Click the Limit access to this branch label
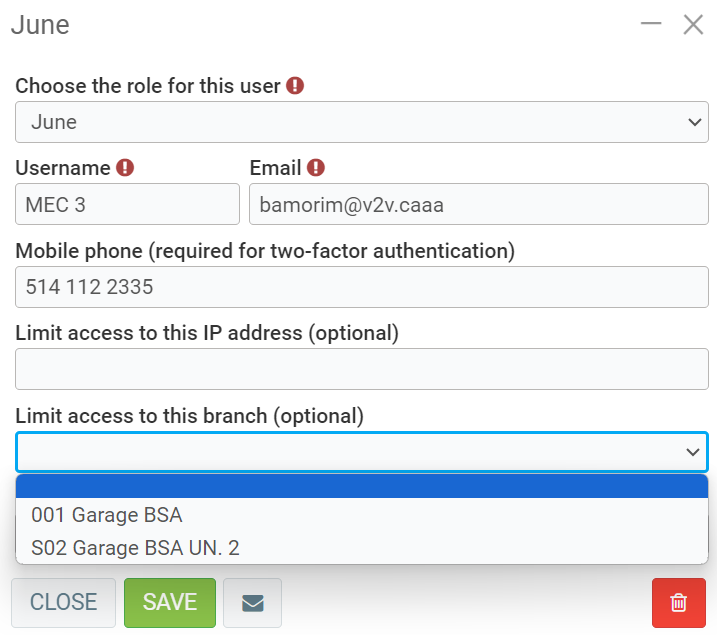Screen dimensions: 717x635 coord(189,415)
